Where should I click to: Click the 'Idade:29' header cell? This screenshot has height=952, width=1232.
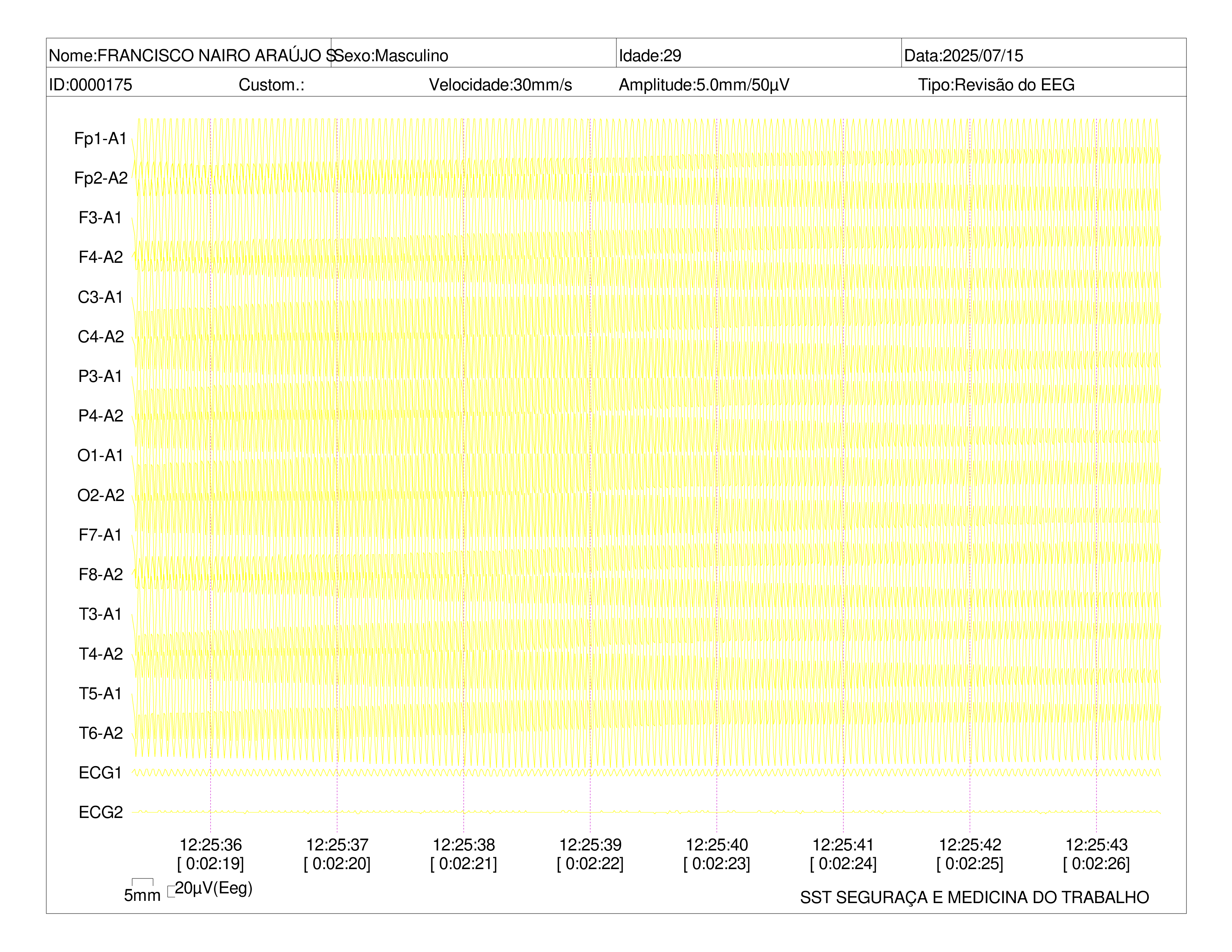pos(759,54)
